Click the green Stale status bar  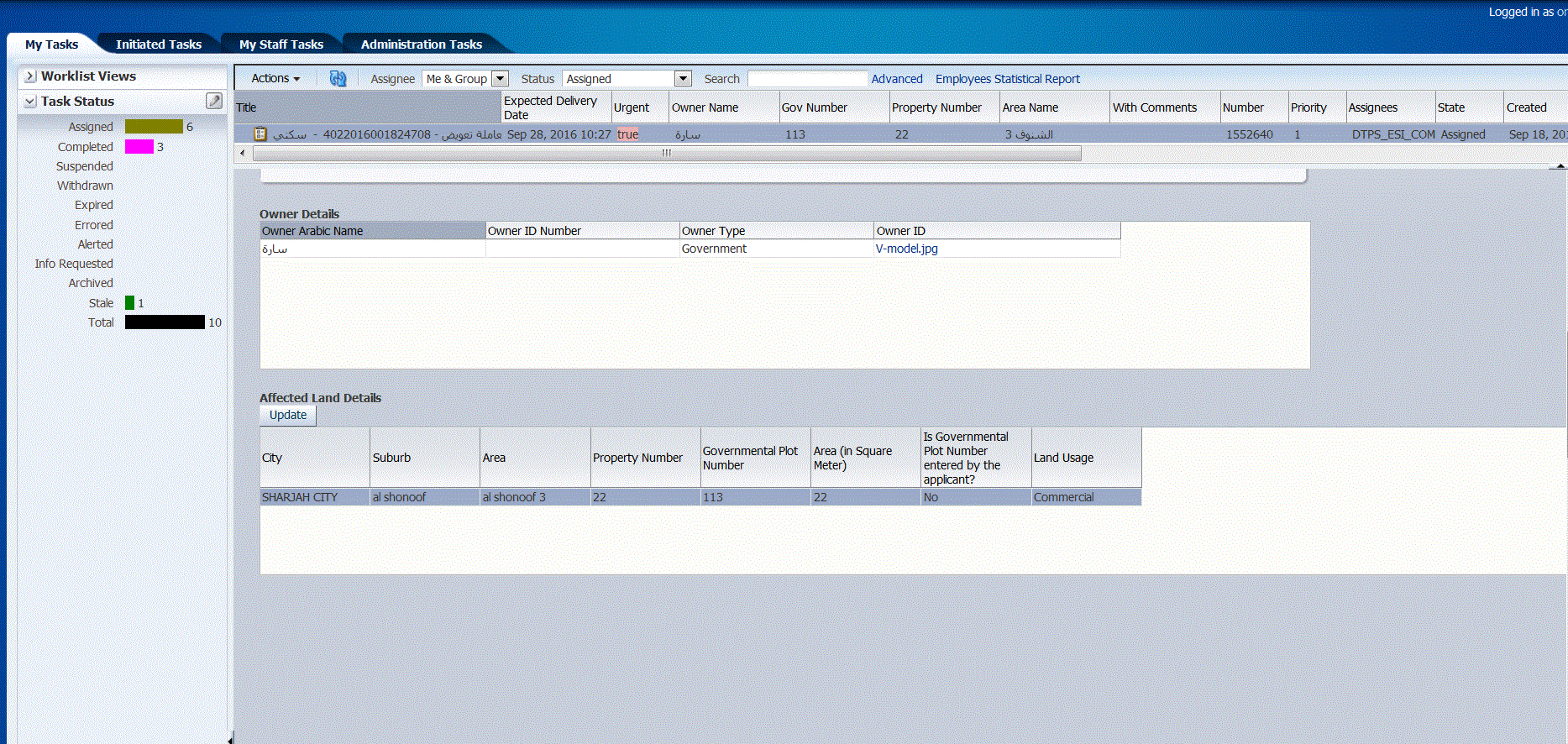coord(129,303)
